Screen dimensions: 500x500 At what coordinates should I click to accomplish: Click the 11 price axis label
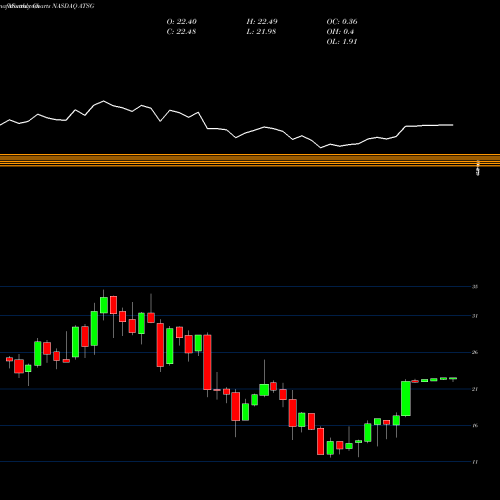click(x=475, y=462)
